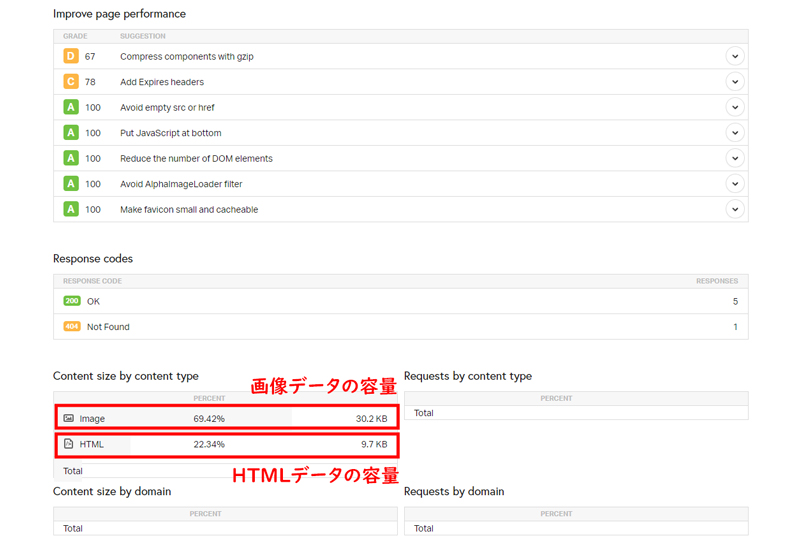Select the Avoid empty src or href text
The width and height of the screenshot is (800, 551).
click(167, 108)
